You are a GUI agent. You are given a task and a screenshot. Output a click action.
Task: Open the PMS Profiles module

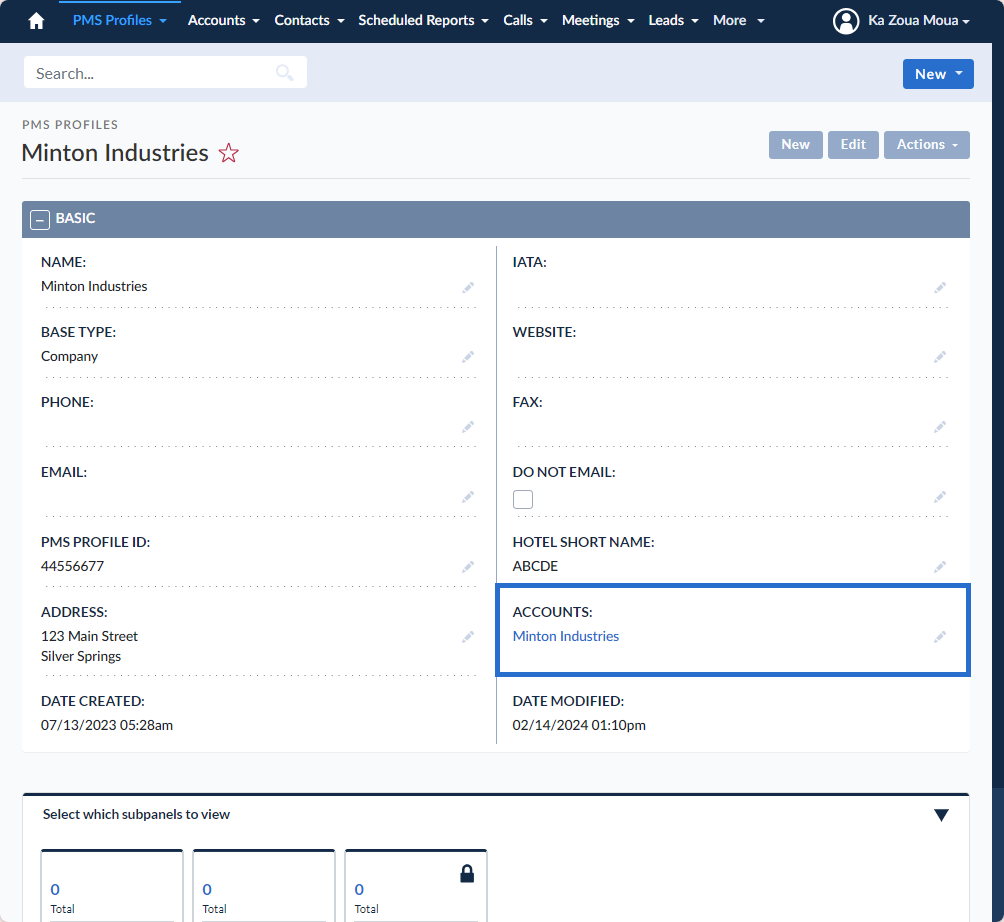pos(112,20)
